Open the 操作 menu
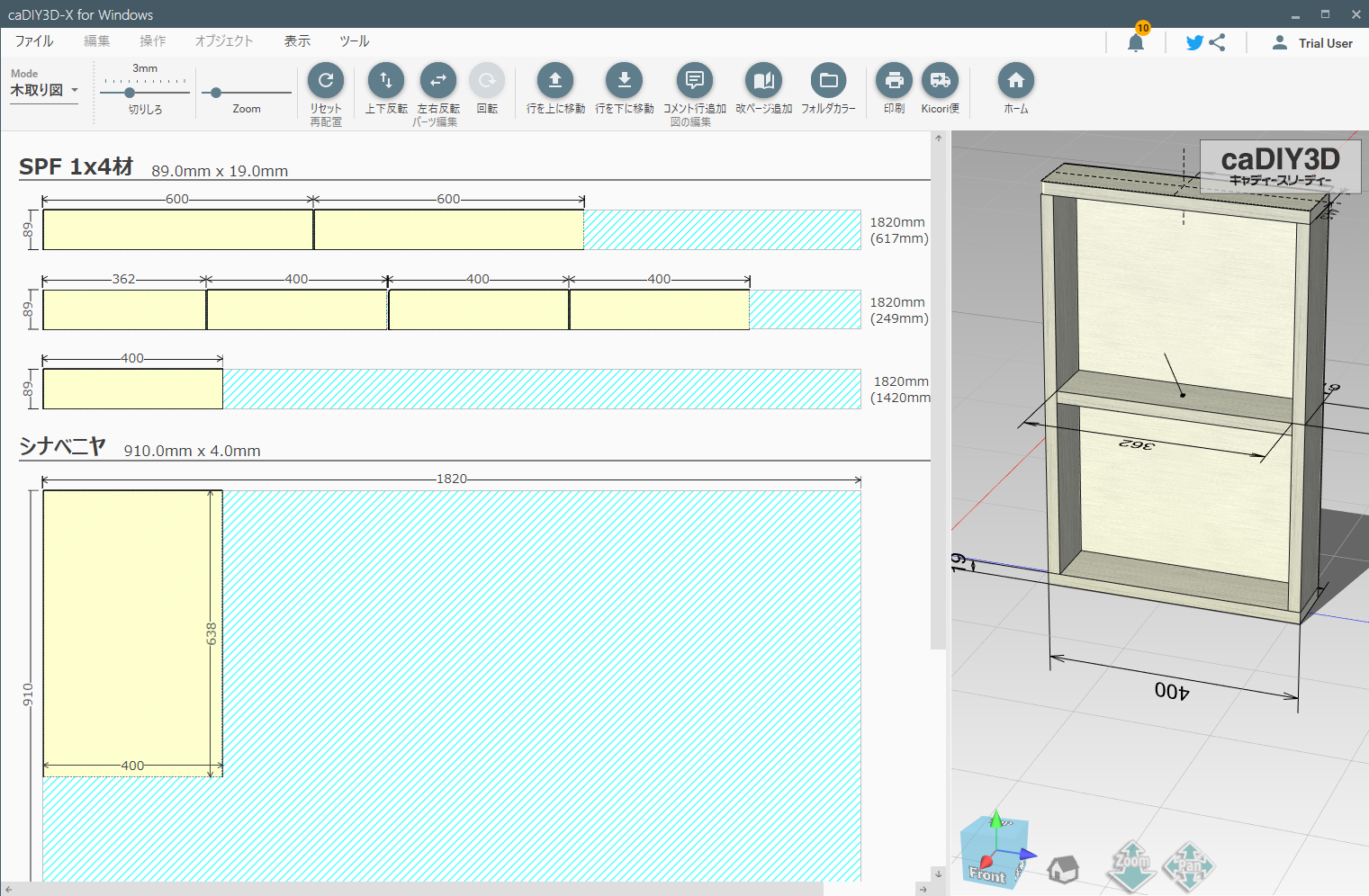 (152, 41)
